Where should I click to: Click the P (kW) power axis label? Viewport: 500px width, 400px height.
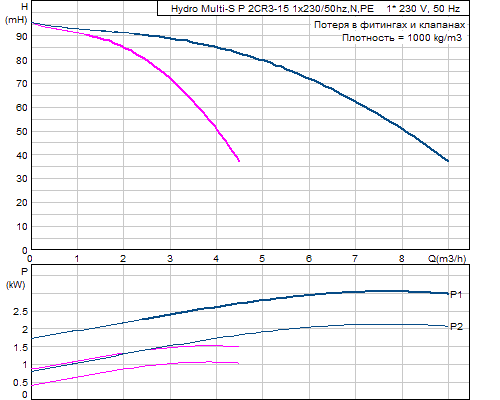[x=16, y=278]
